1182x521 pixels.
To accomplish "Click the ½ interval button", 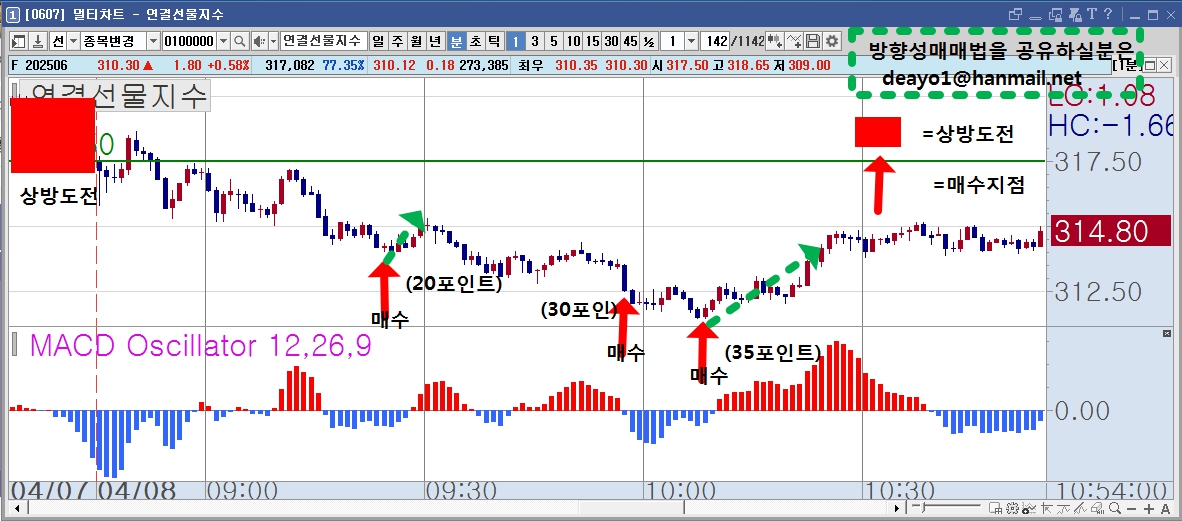I will point(649,41).
